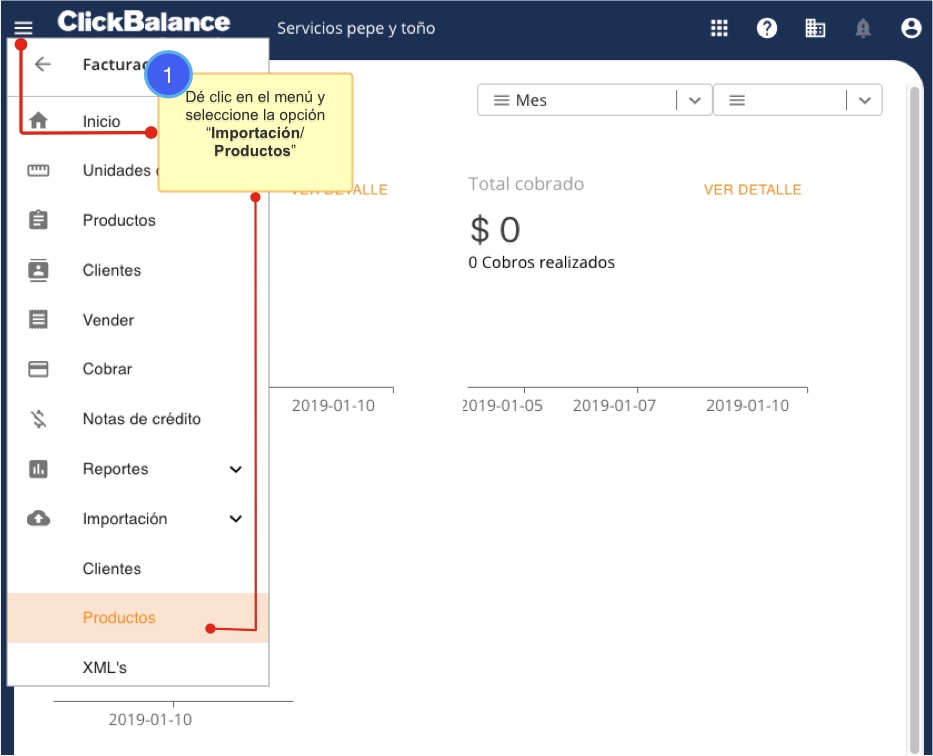Viewport: 933px width, 756px height.
Task: Open the company building icon
Action: pos(815,29)
